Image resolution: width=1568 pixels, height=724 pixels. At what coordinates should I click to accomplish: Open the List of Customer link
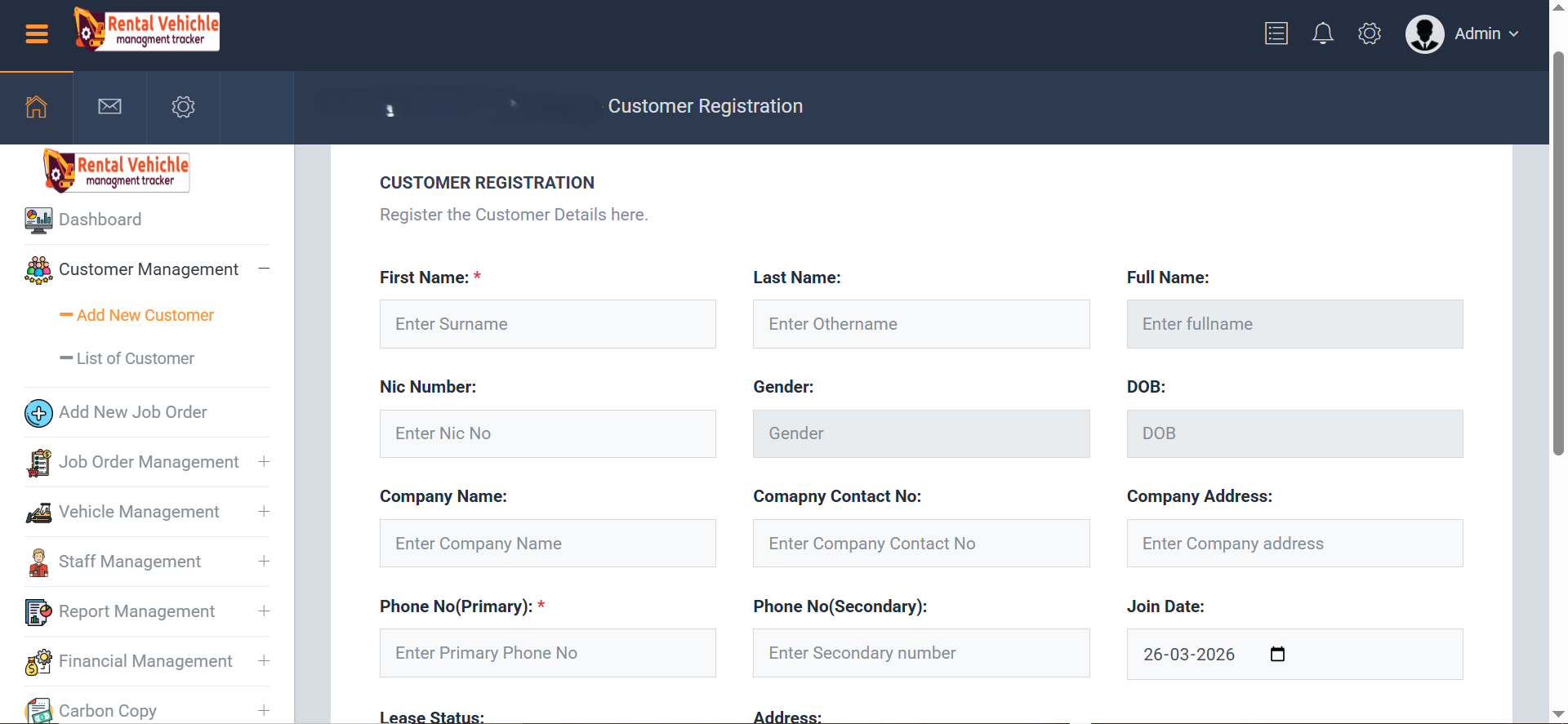click(135, 358)
